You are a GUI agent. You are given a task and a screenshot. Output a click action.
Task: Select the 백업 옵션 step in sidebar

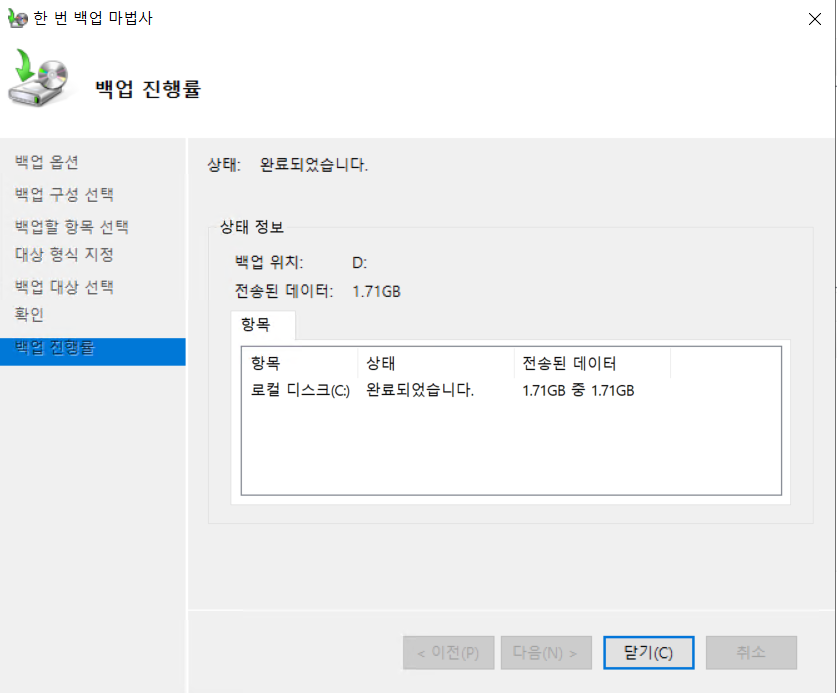point(47,162)
